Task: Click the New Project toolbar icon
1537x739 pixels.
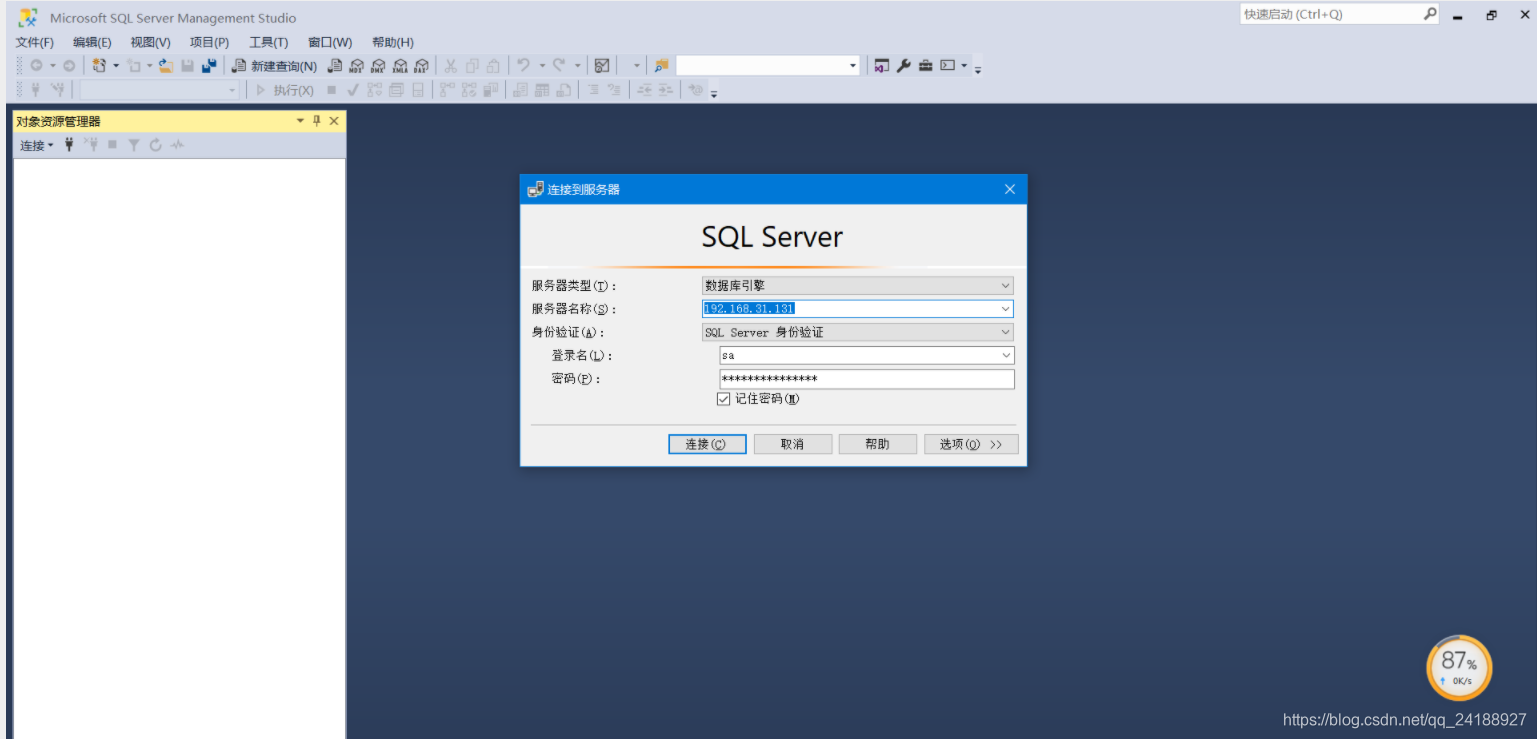Action: tap(99, 66)
